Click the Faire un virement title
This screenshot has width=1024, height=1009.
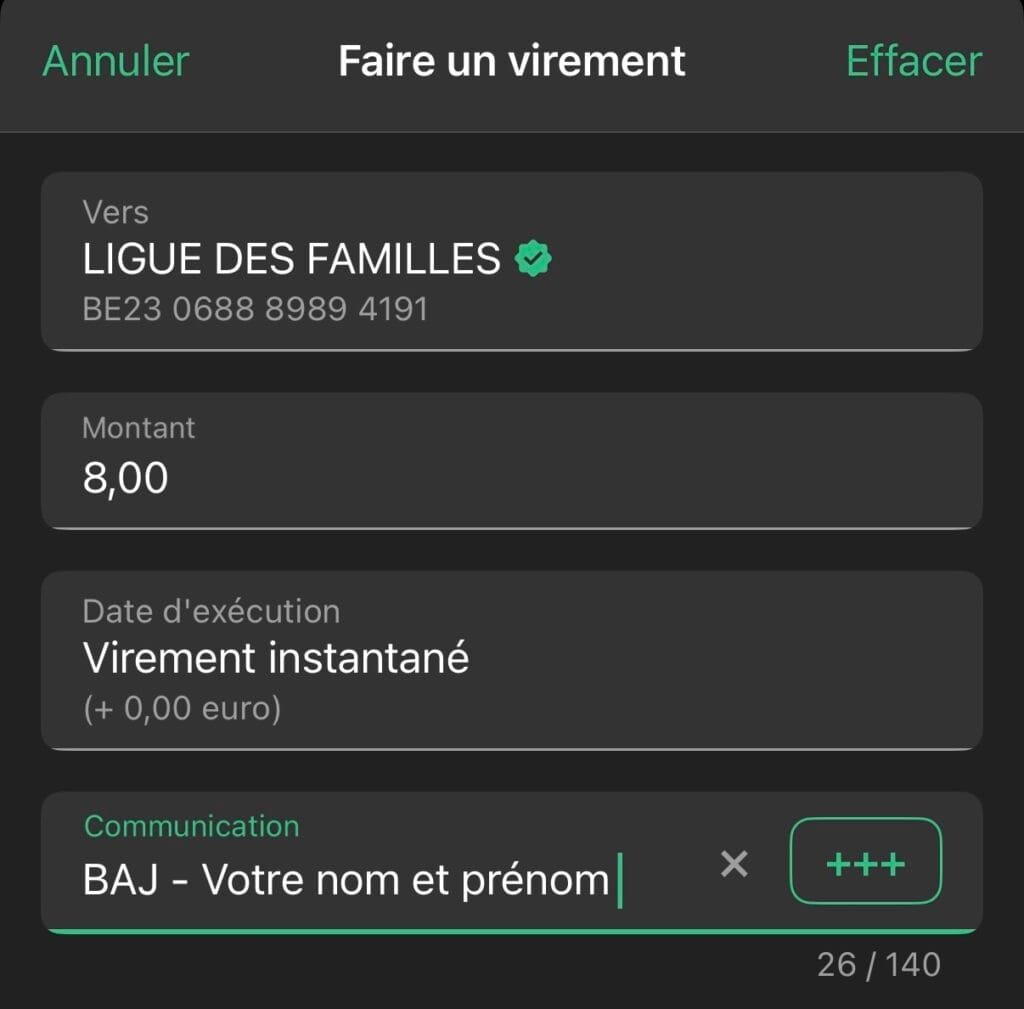click(512, 61)
